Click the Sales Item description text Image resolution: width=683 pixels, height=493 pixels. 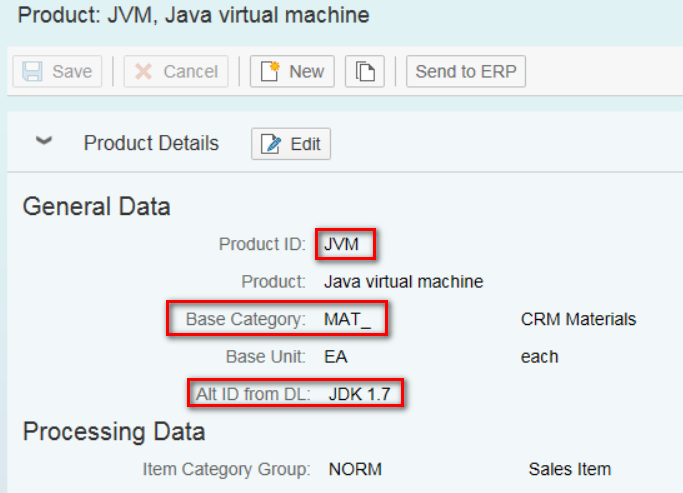coord(570,469)
